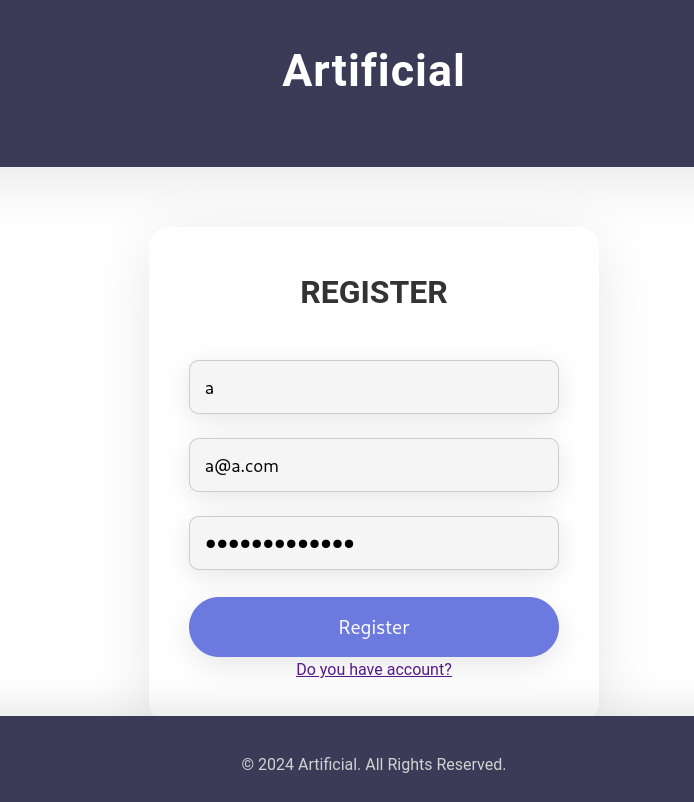This screenshot has height=802, width=694.
Task: Click the "a@a.com" text in email box
Action: click(242, 465)
